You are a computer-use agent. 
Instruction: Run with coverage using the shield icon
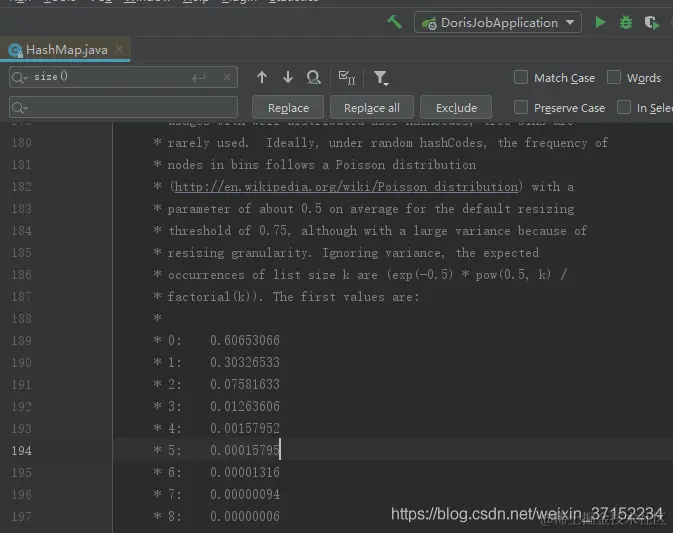652,22
